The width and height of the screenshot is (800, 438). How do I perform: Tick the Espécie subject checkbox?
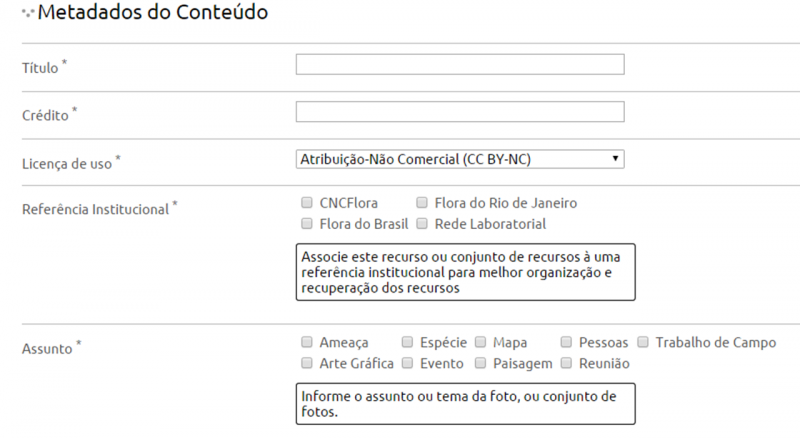click(x=407, y=342)
